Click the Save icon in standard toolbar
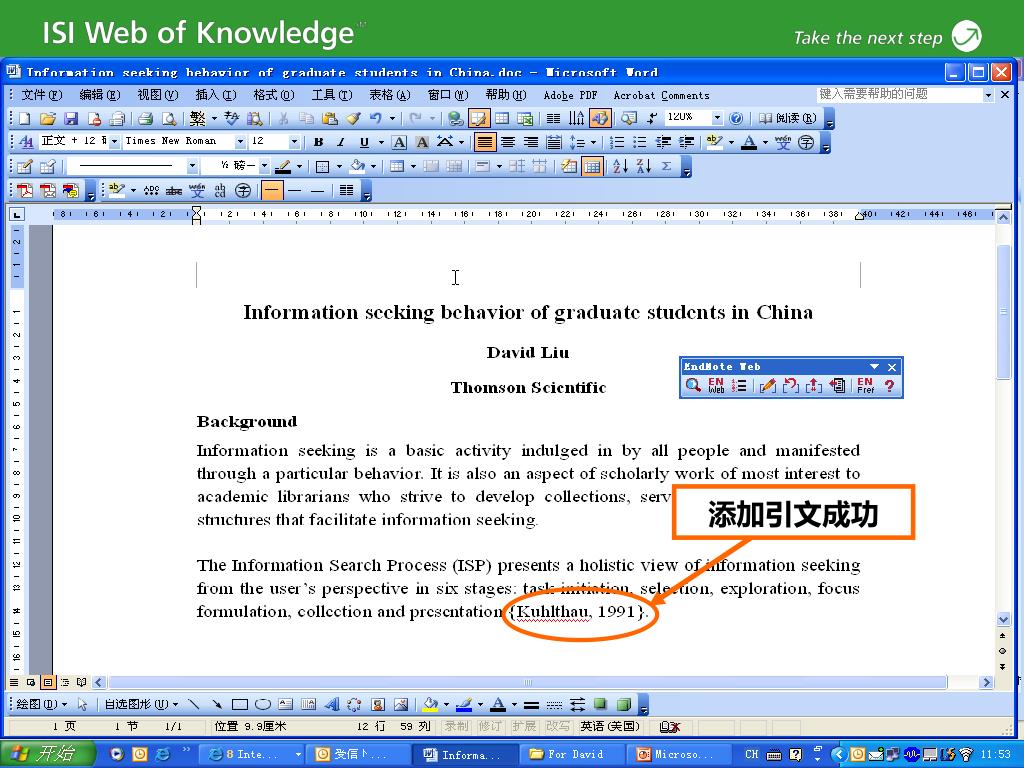Viewport: 1024px width, 768px height. [x=71, y=118]
